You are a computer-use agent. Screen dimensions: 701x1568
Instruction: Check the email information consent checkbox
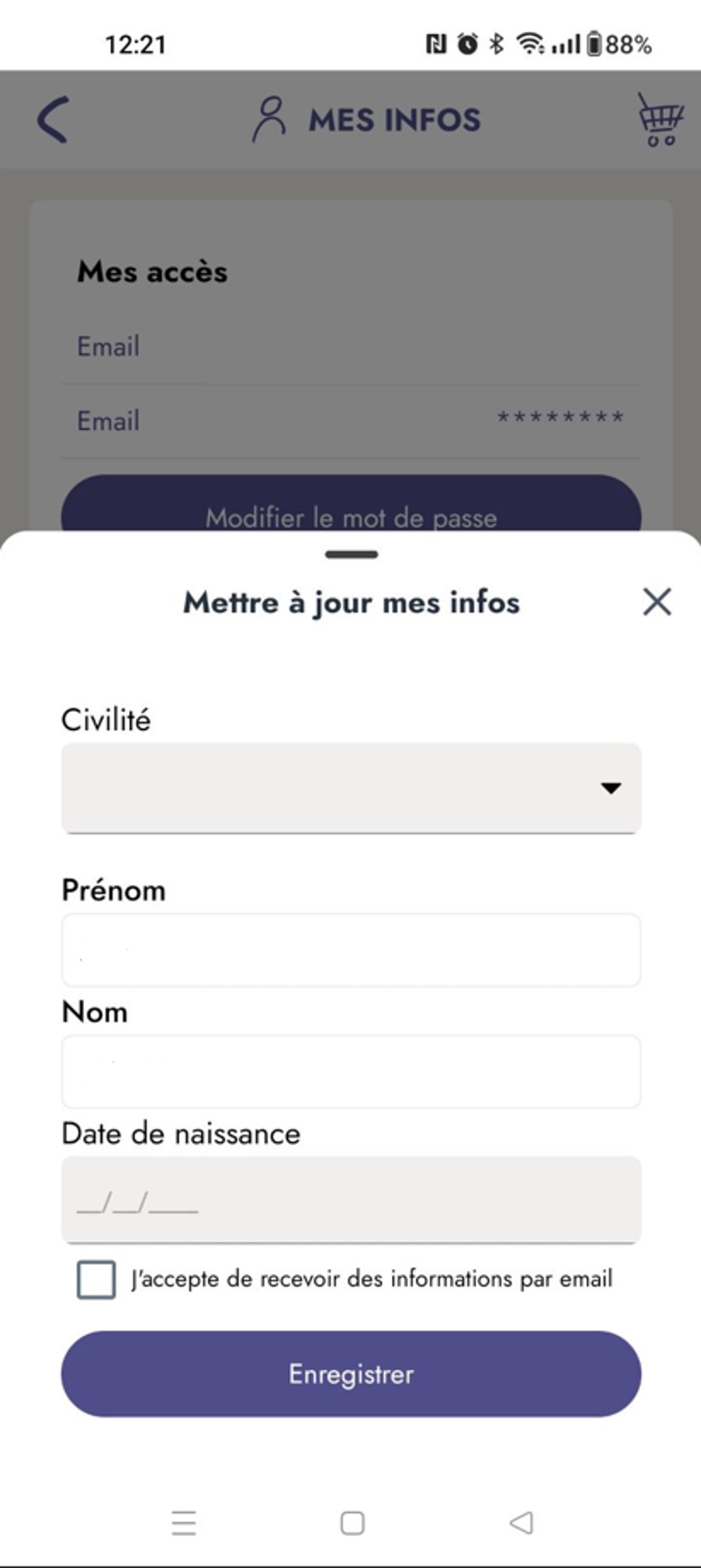(x=96, y=1279)
